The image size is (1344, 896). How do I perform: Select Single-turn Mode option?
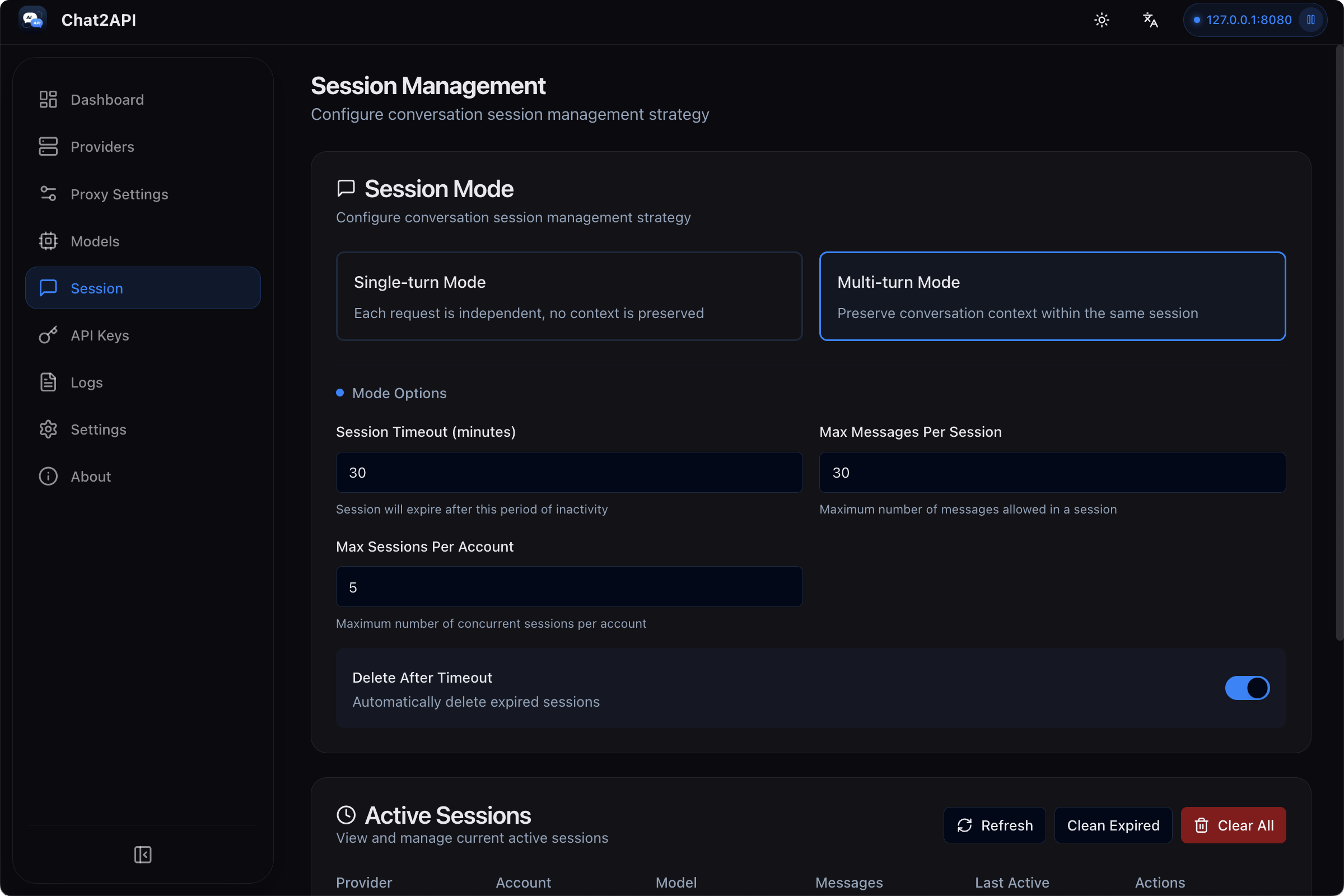pos(569,296)
